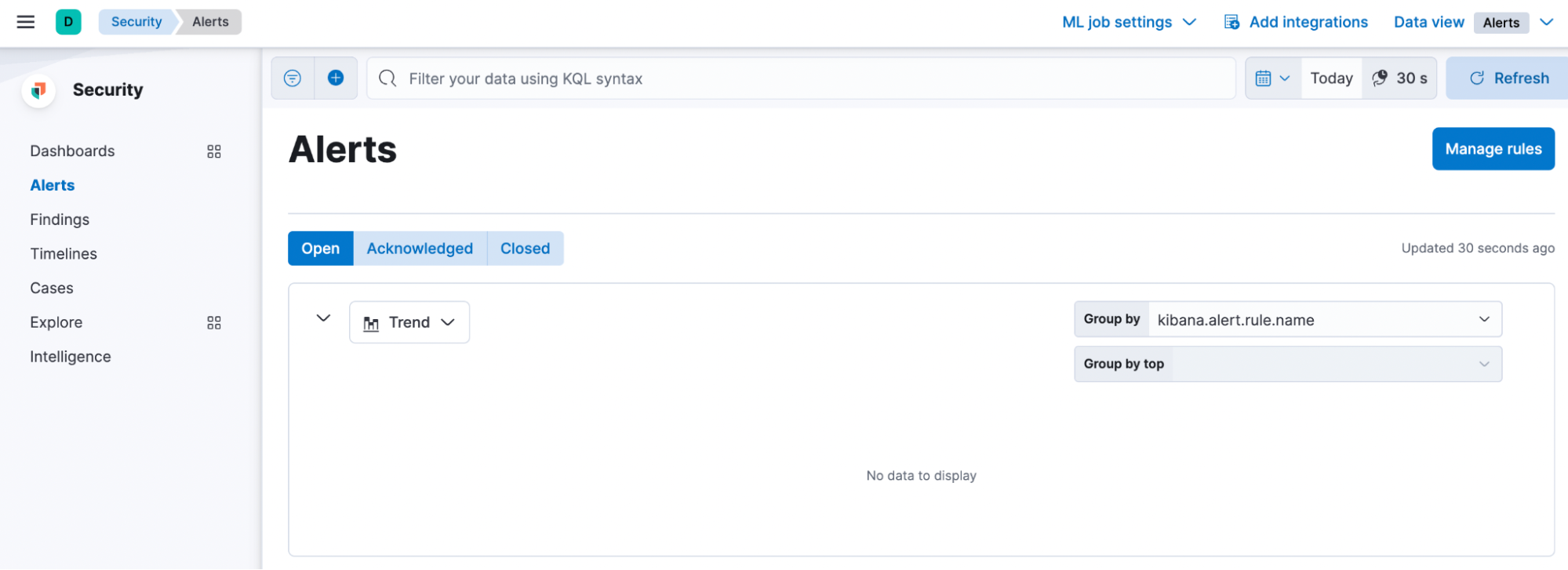Expand the ML job settings dropdown
Viewport: 1568px width, 570px height.
coord(1130,22)
